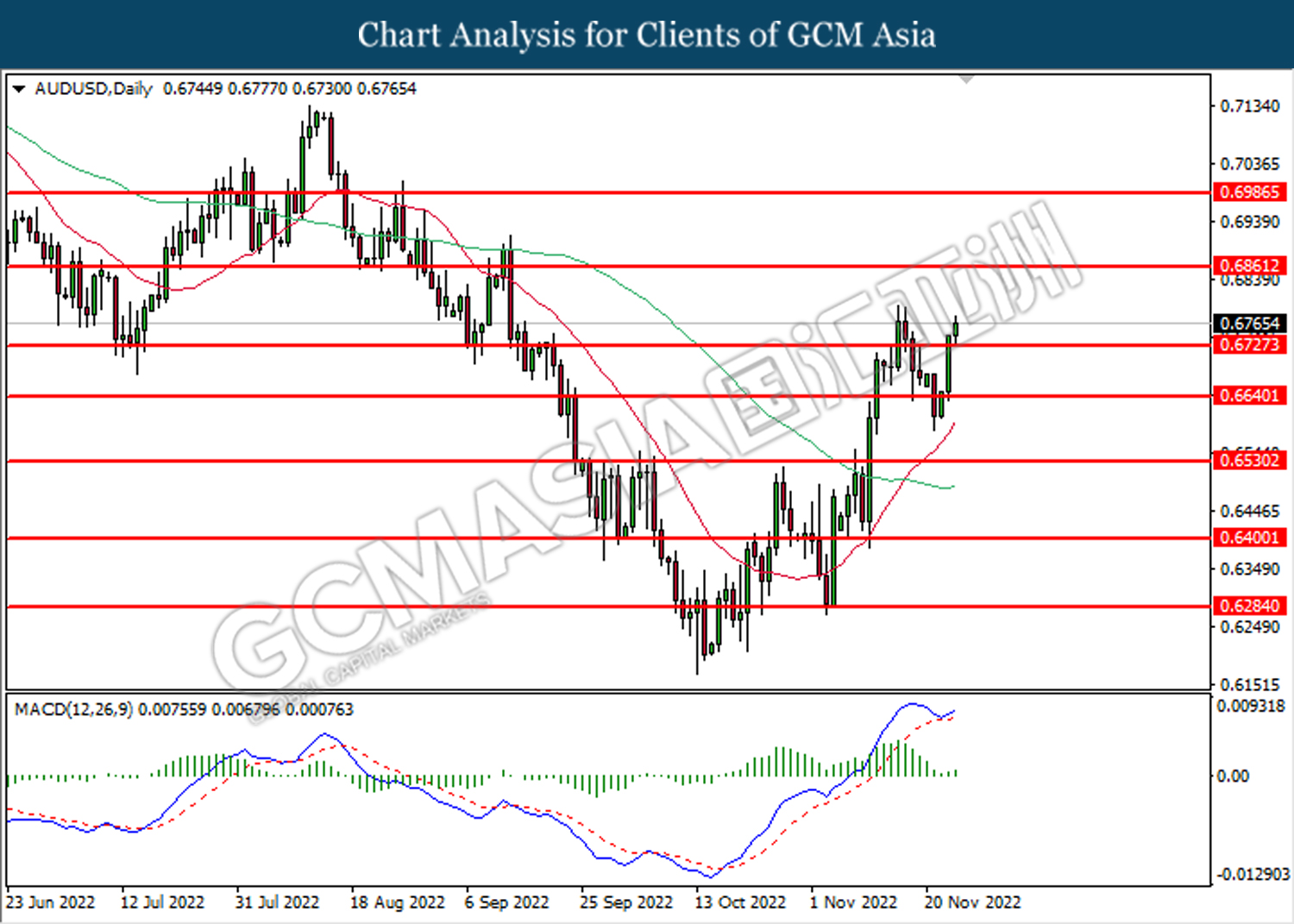Select the 0.65302 red price label
Screen dimensions: 1294x924
coord(1250,461)
